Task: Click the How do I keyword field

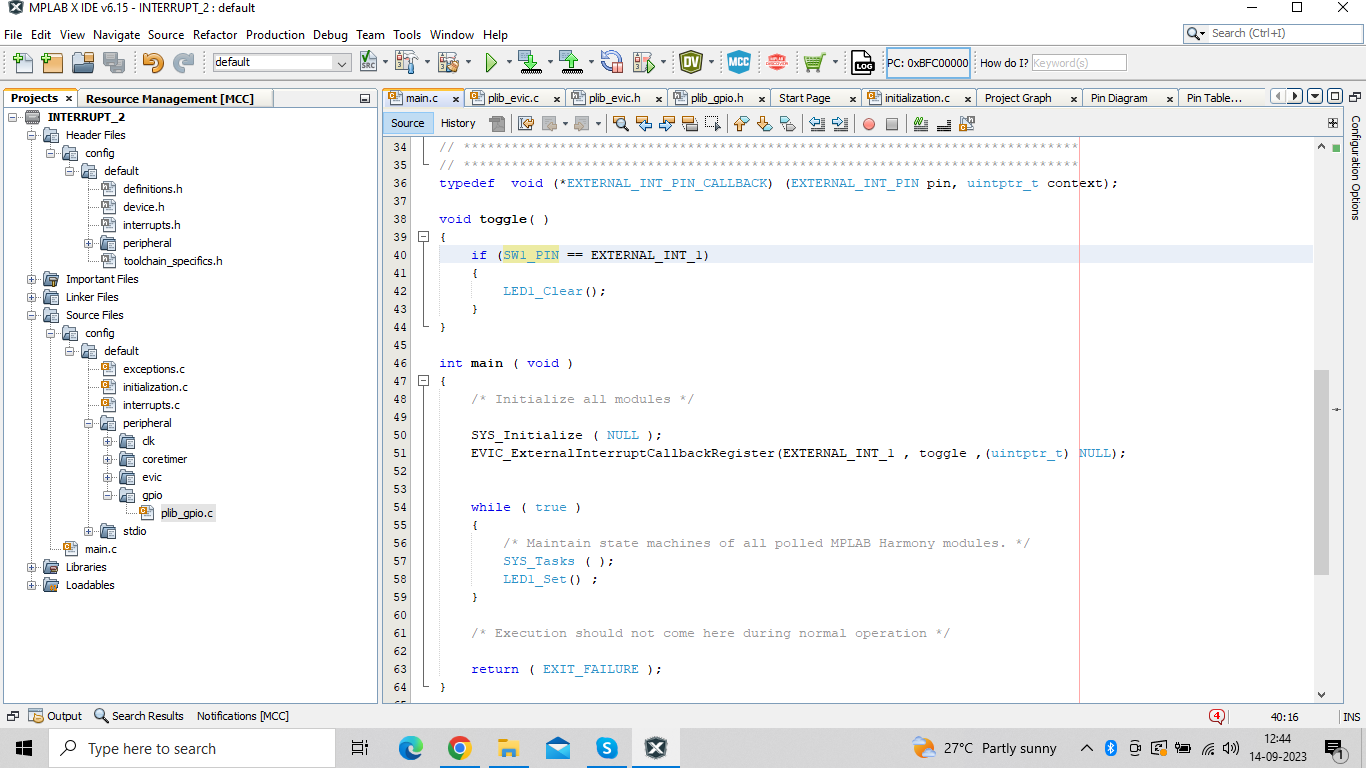Action: click(1078, 63)
